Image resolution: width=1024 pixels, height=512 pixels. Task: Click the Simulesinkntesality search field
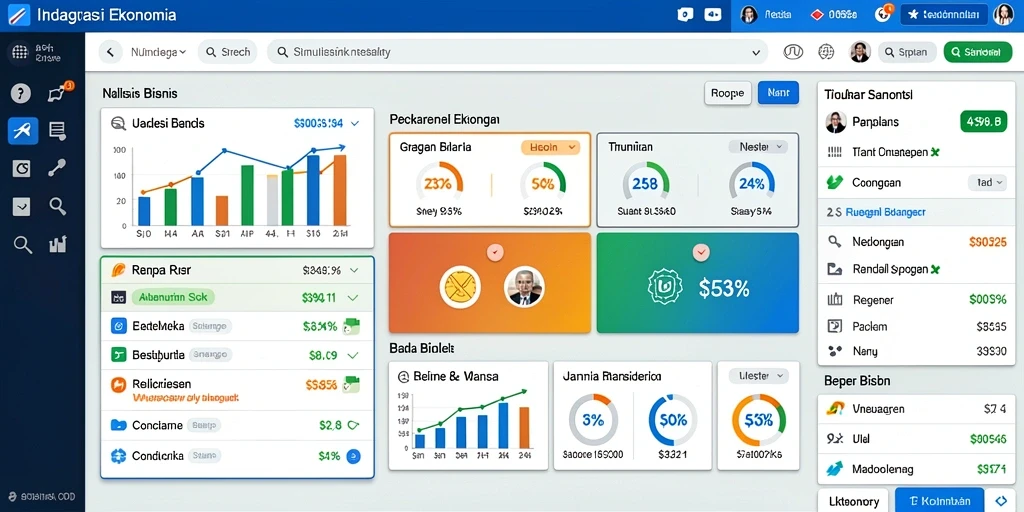(518, 52)
